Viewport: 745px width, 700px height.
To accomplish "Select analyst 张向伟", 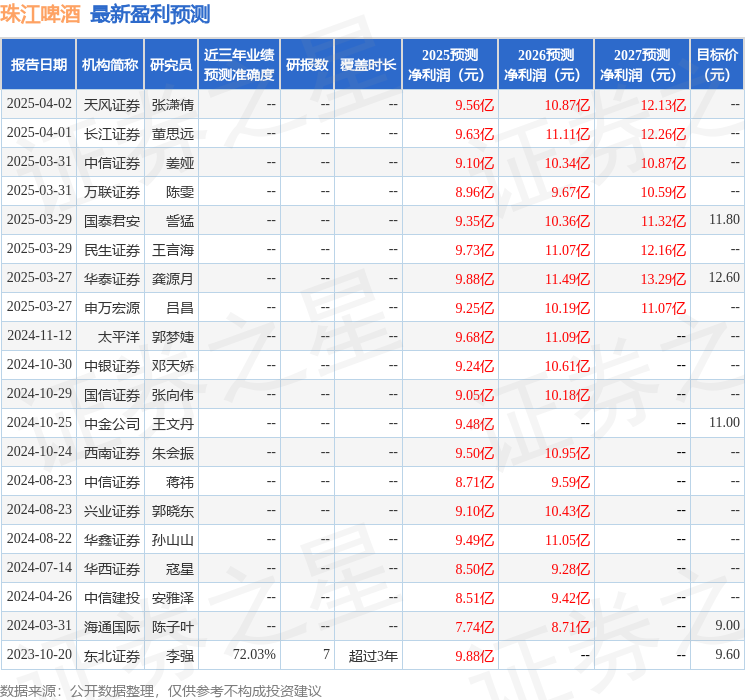I will pos(173,395).
